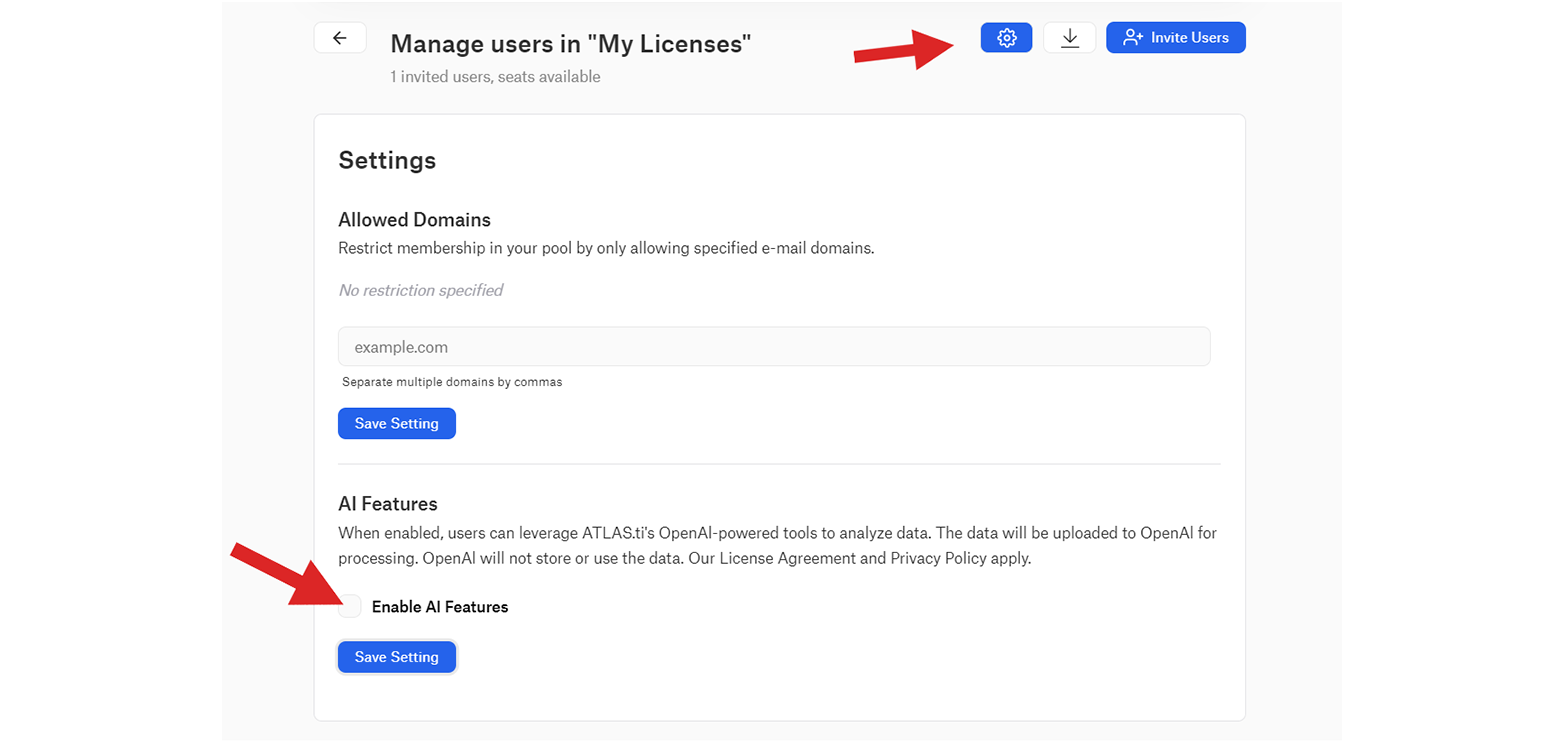Open pool settings via the gear icon

(x=1006, y=38)
